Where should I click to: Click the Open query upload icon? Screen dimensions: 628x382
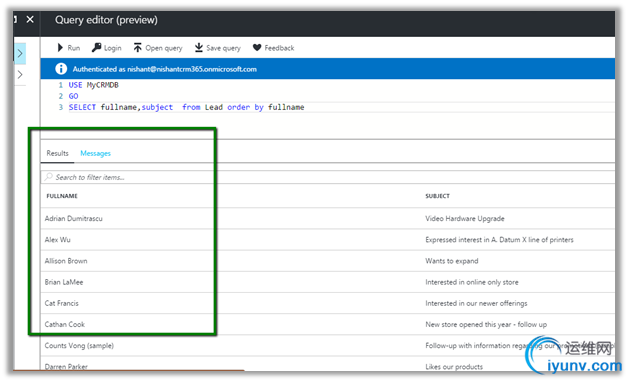(x=138, y=48)
